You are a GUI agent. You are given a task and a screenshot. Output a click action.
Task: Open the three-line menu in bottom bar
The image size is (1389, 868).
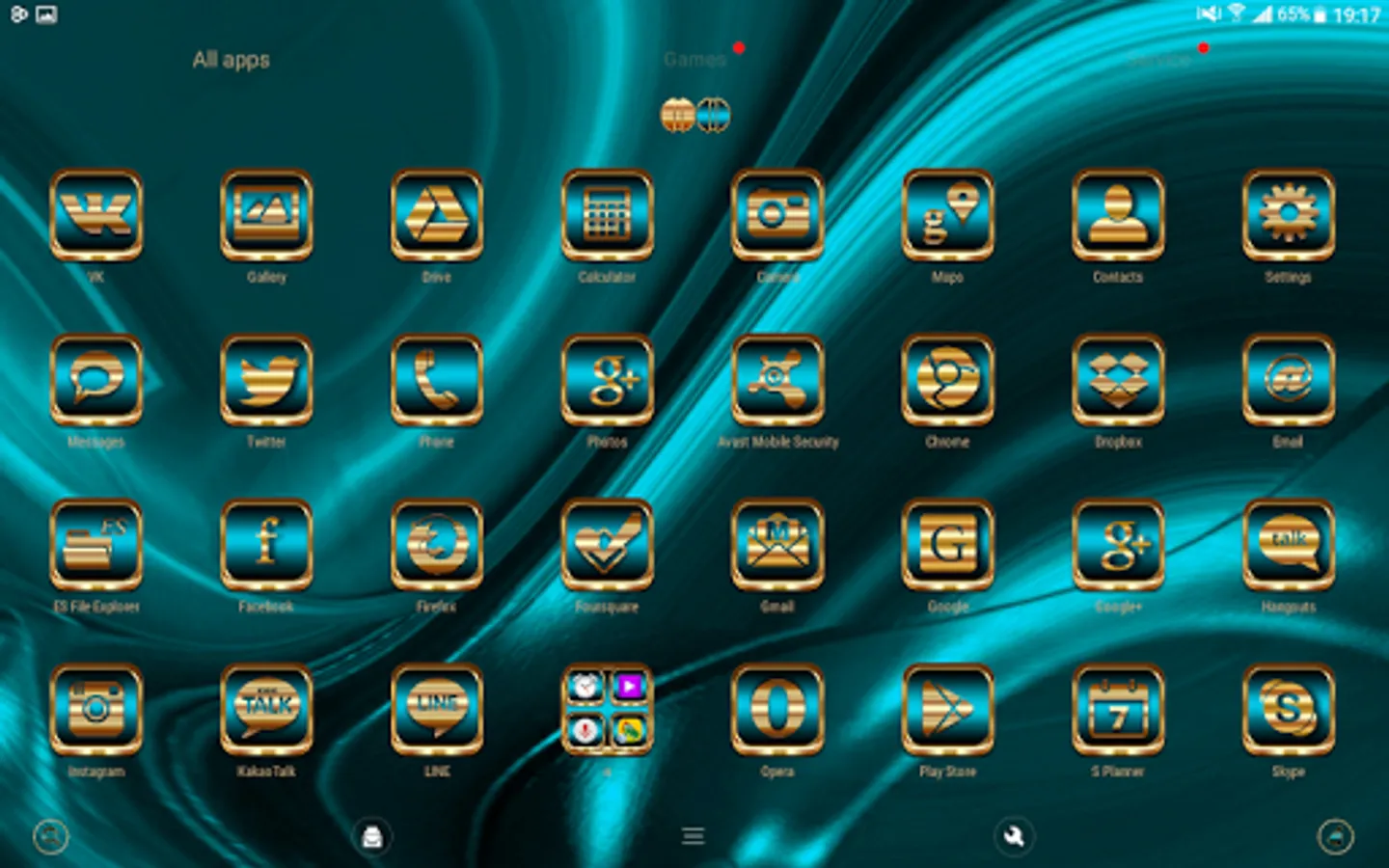[694, 836]
